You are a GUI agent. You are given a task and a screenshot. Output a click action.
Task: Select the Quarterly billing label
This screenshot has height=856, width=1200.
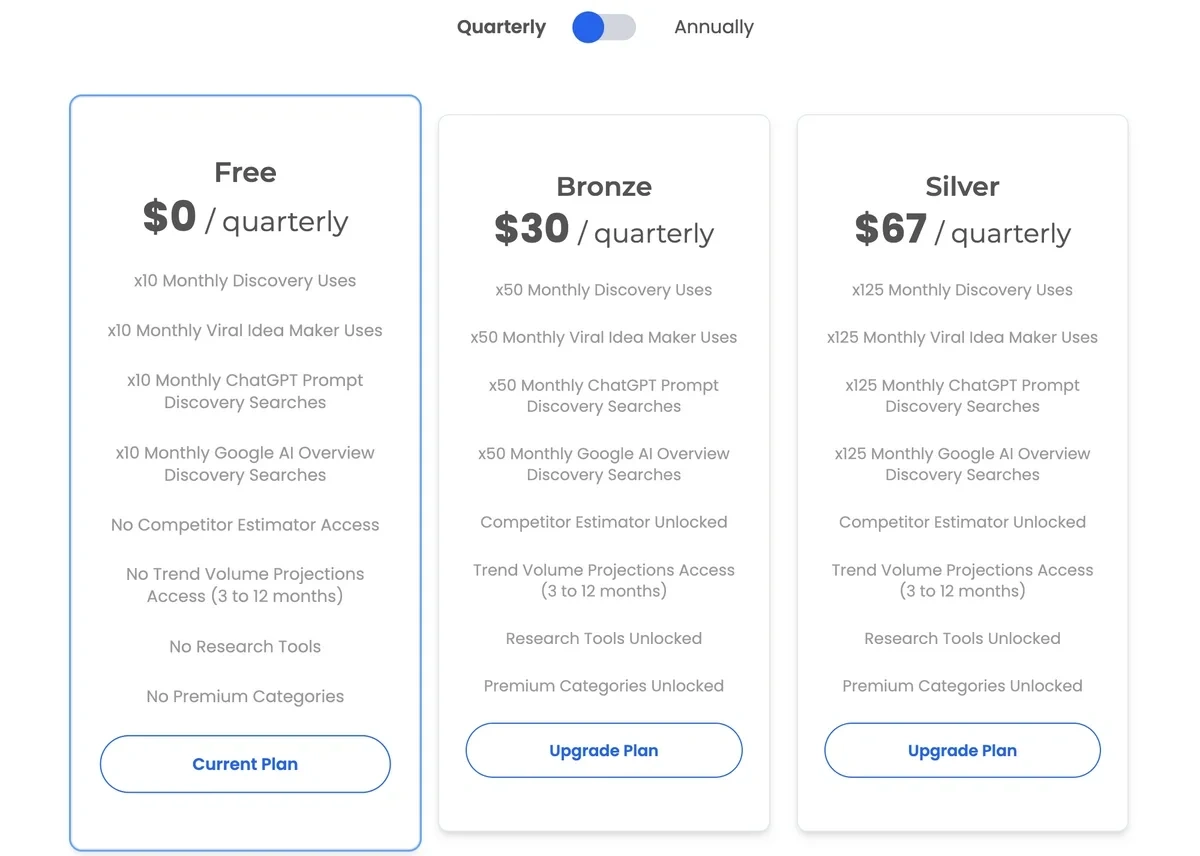click(501, 28)
